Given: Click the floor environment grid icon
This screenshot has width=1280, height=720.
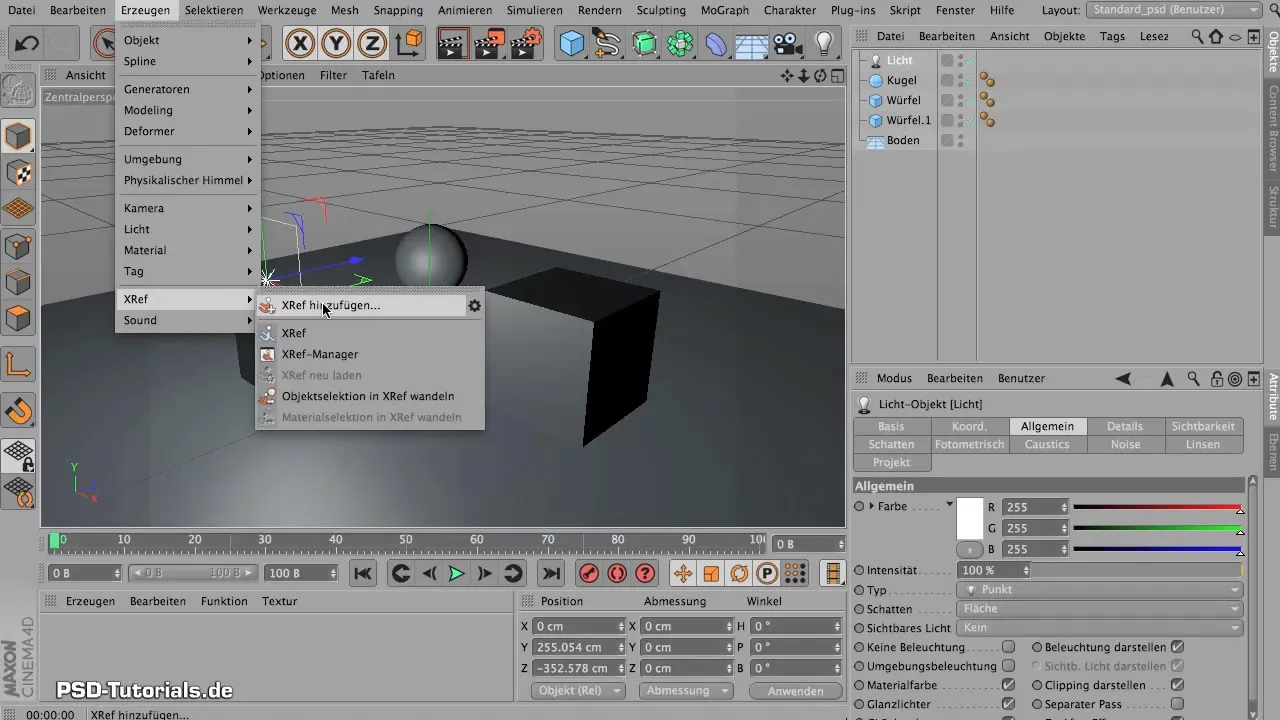Looking at the screenshot, I should point(752,43).
